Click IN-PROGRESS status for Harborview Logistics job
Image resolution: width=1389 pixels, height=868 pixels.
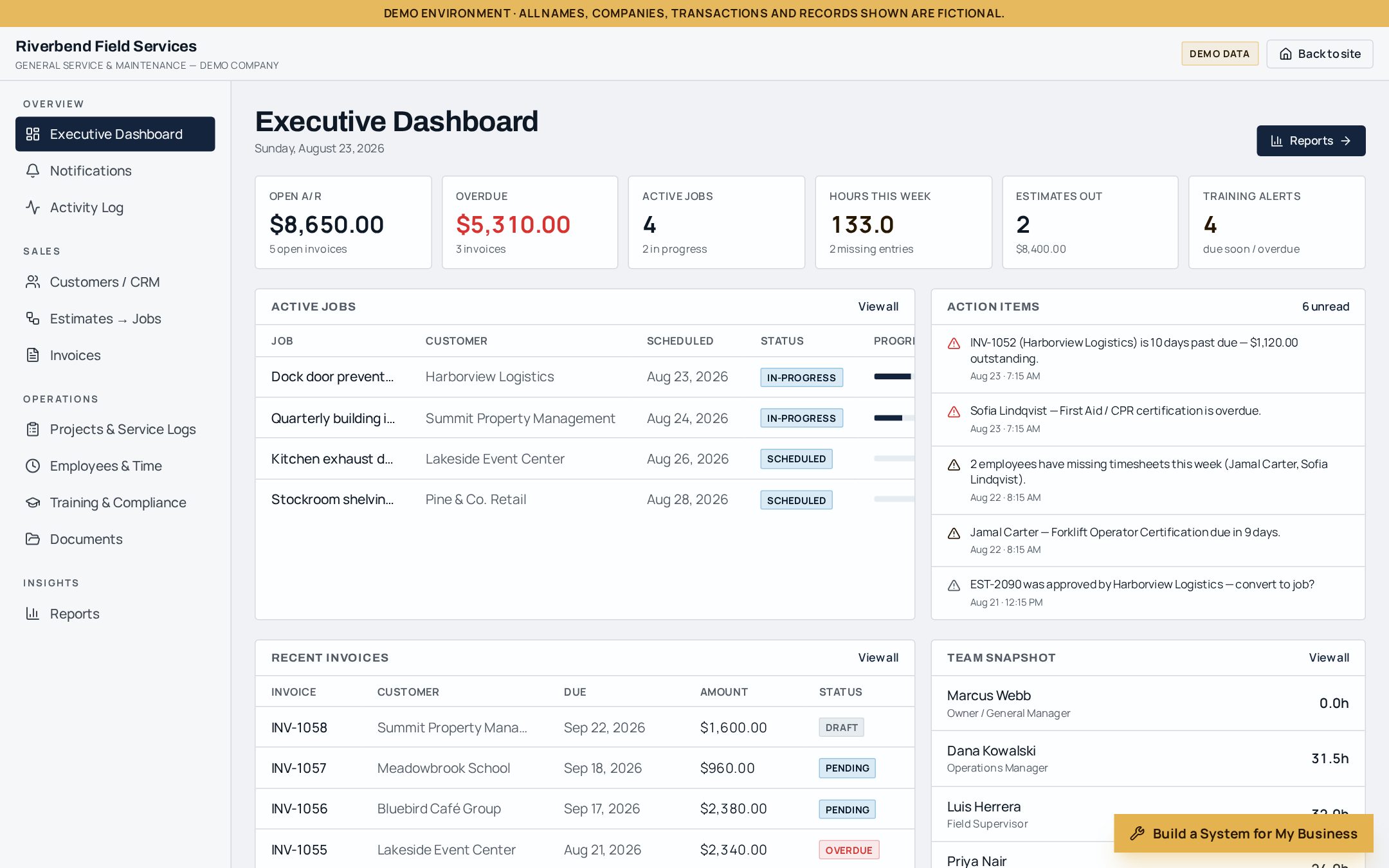[x=801, y=377]
